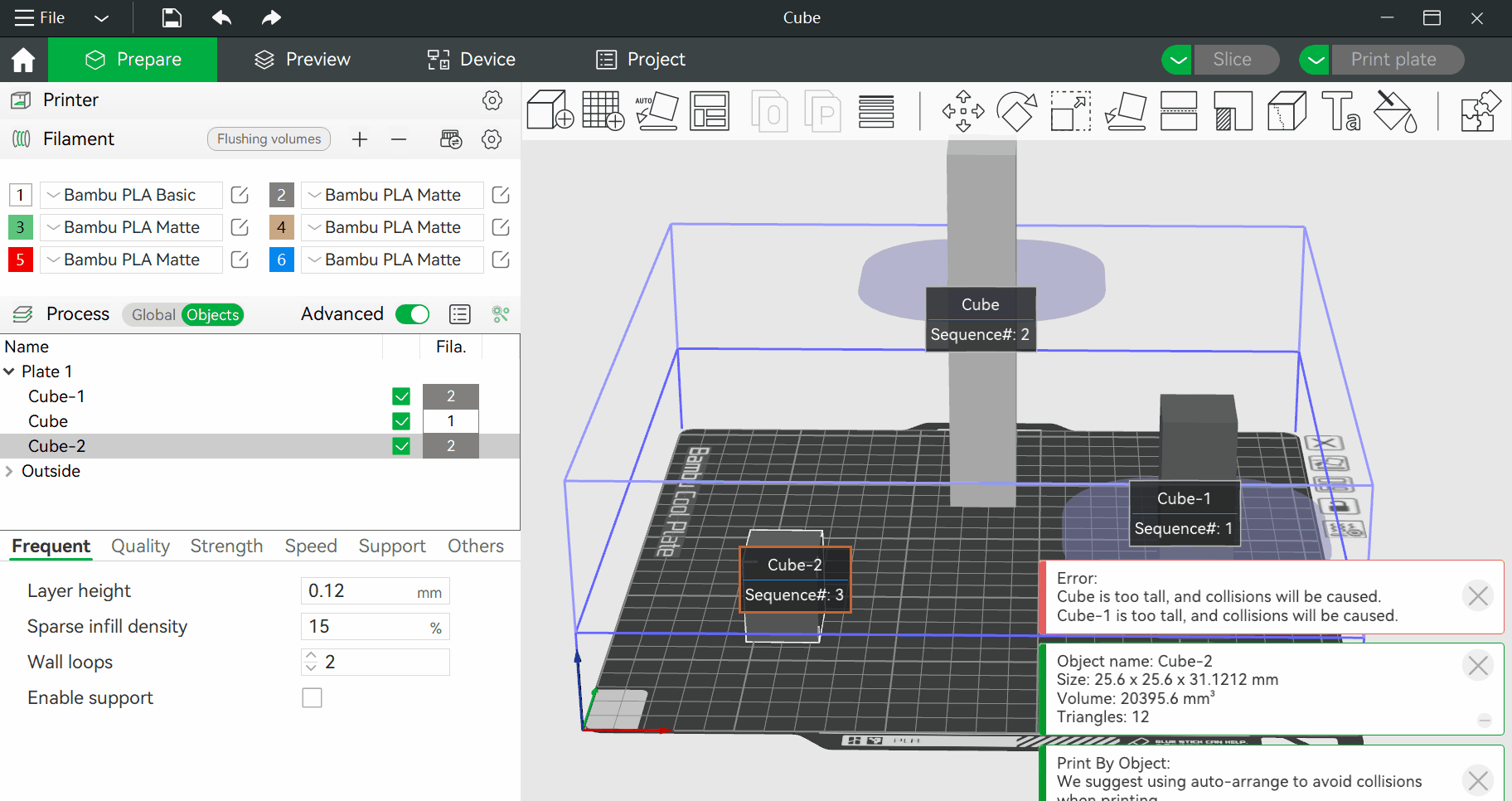Select the Rotate tool in toolbar

tap(1017, 111)
